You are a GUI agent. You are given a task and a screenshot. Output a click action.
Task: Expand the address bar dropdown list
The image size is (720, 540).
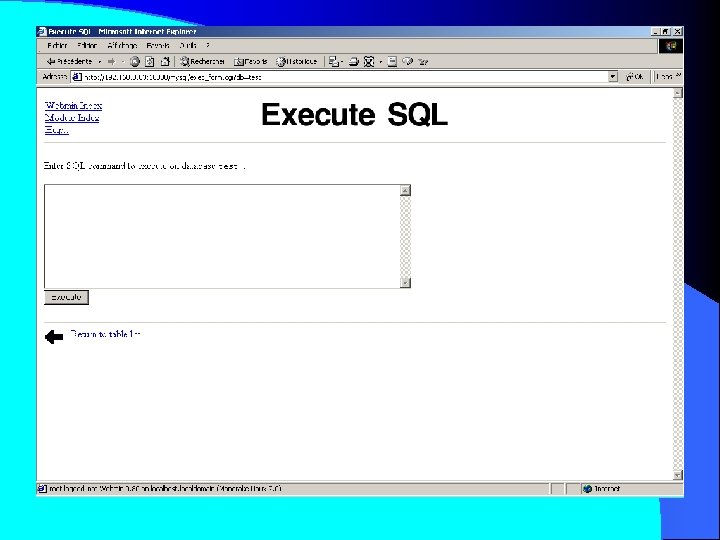pyautogui.click(x=613, y=77)
